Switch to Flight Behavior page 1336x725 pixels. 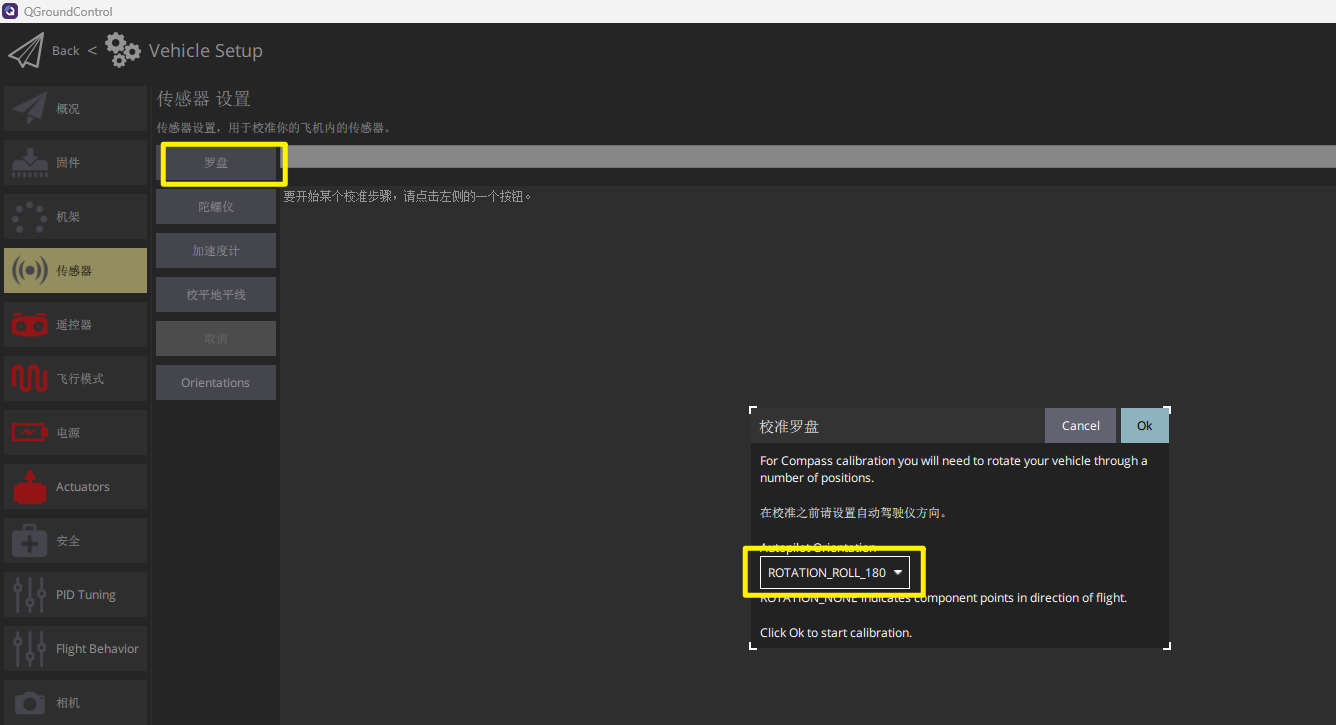coord(76,649)
